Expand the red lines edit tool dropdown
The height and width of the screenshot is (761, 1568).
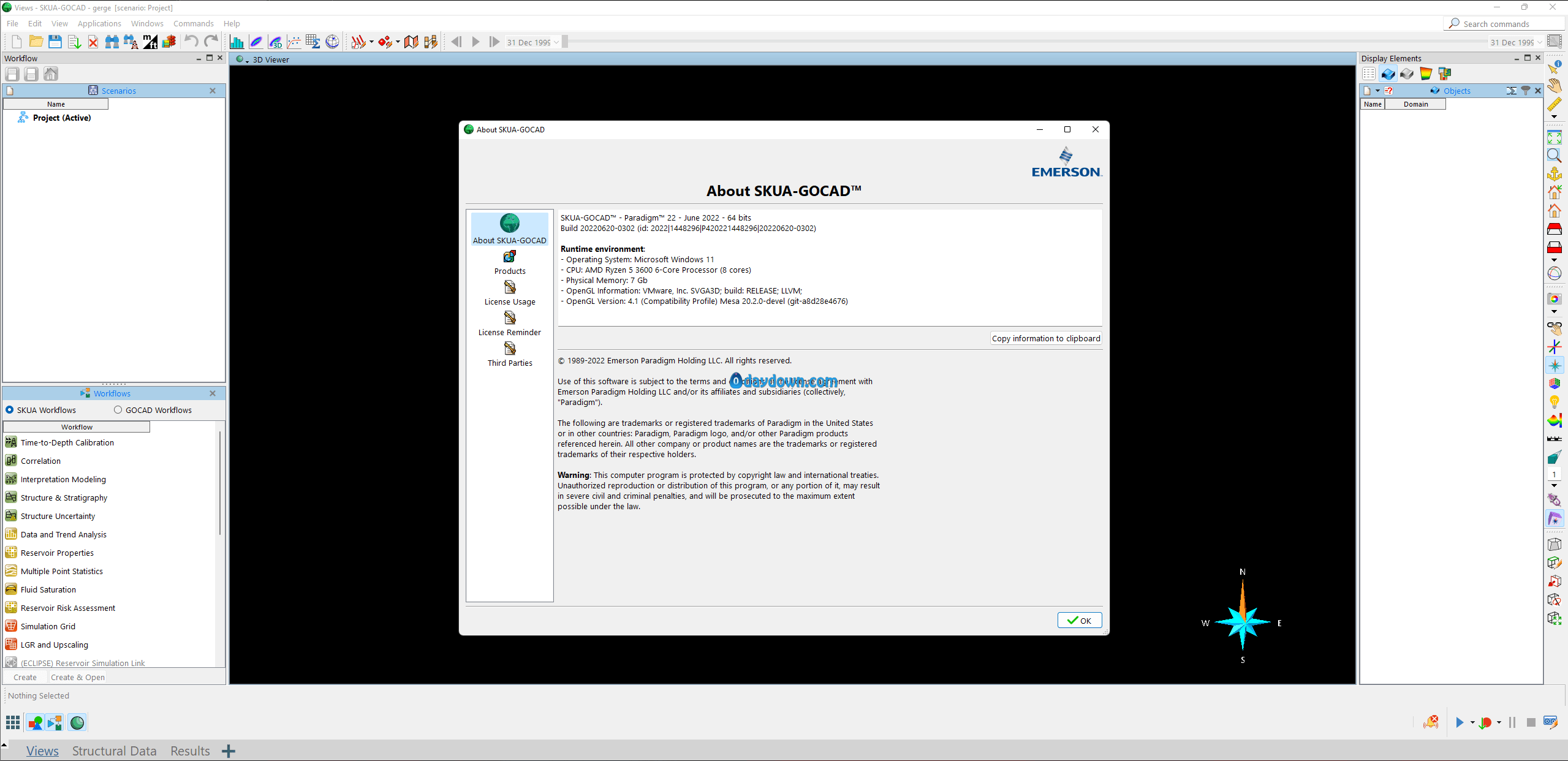[x=371, y=42]
